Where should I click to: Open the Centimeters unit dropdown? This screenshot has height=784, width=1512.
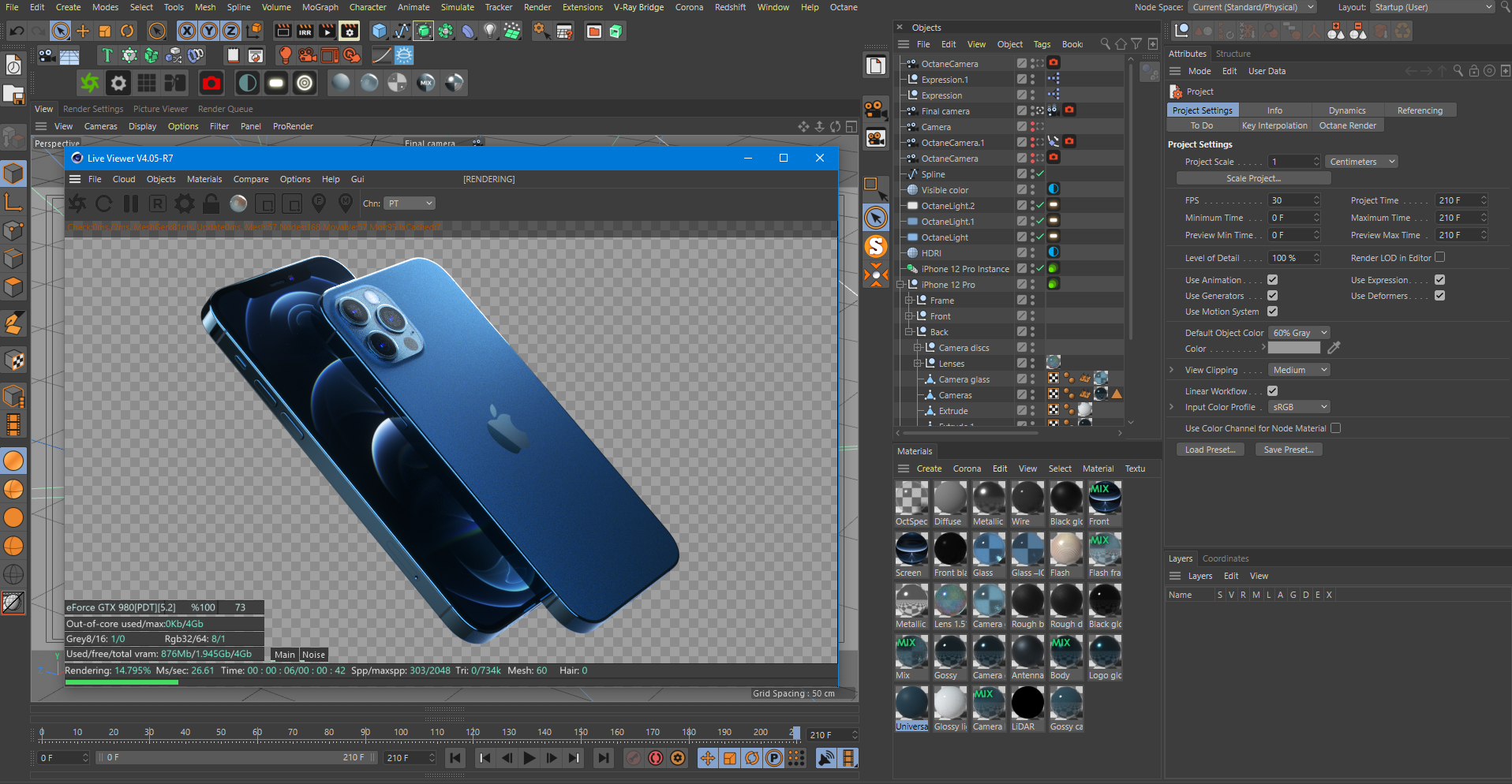coord(1362,162)
